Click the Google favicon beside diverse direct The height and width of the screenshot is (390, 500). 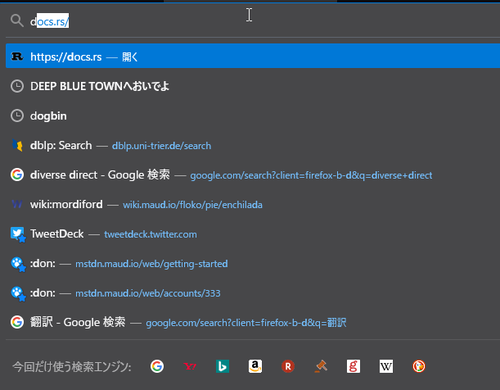17,175
